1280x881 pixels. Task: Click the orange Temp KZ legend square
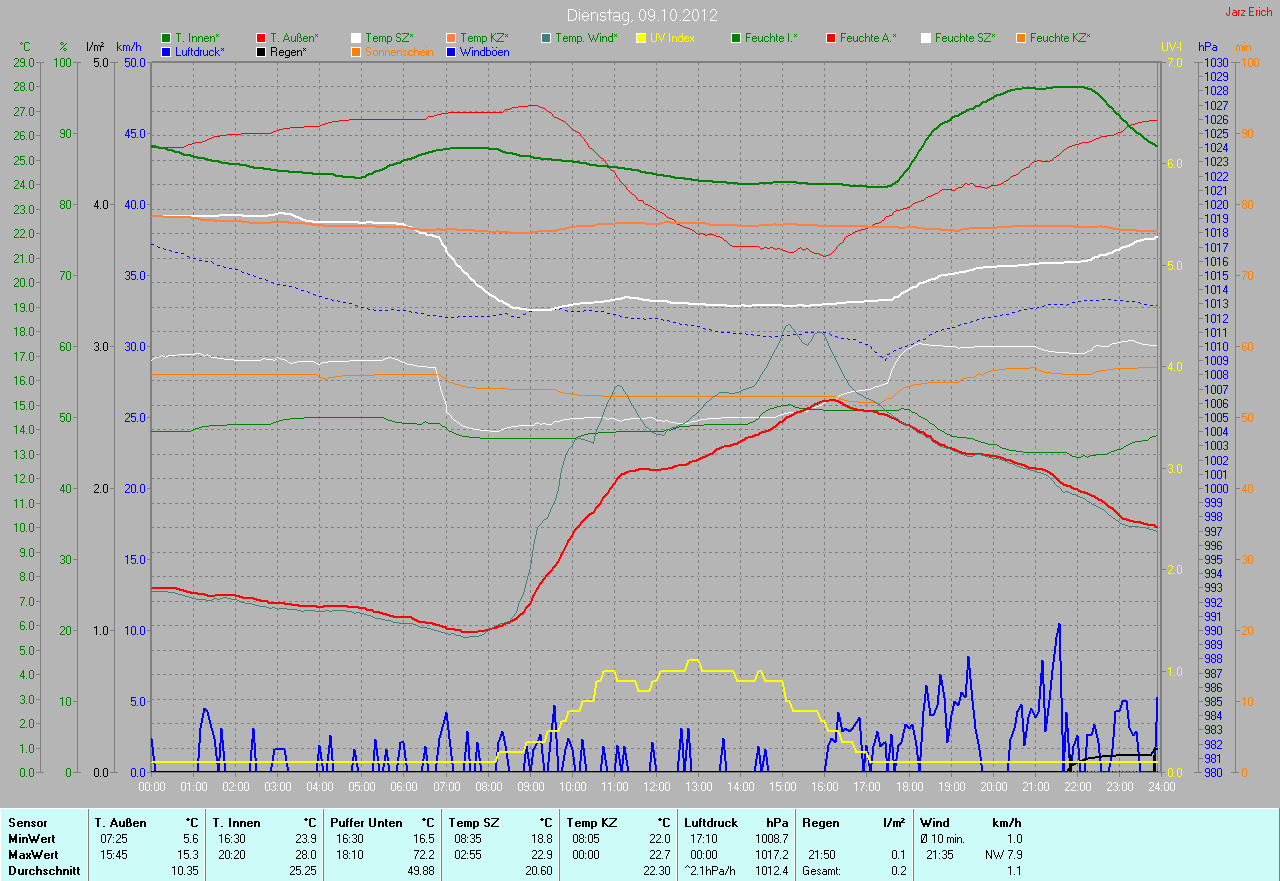tap(451, 38)
